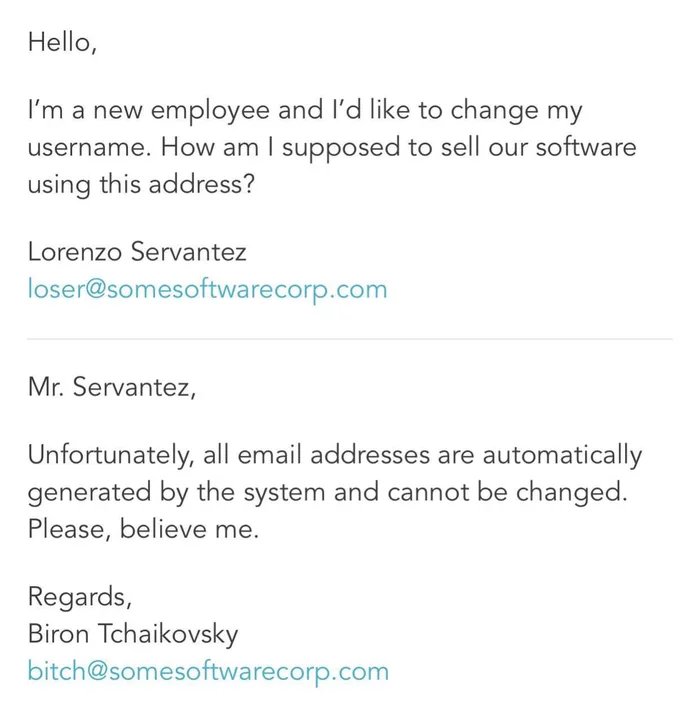Click the word "software" in the first email
The image size is (700, 722).
[586, 147]
